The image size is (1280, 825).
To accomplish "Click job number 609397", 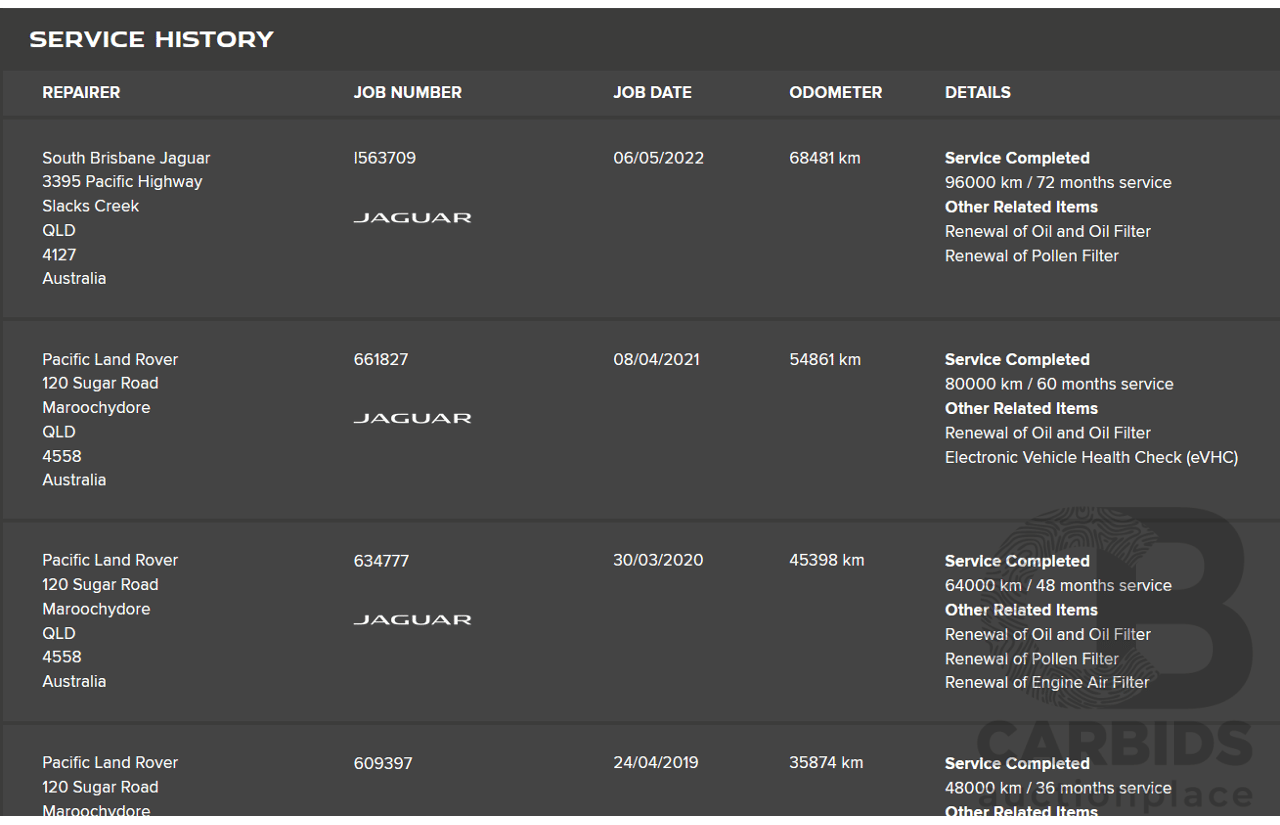I will point(382,763).
